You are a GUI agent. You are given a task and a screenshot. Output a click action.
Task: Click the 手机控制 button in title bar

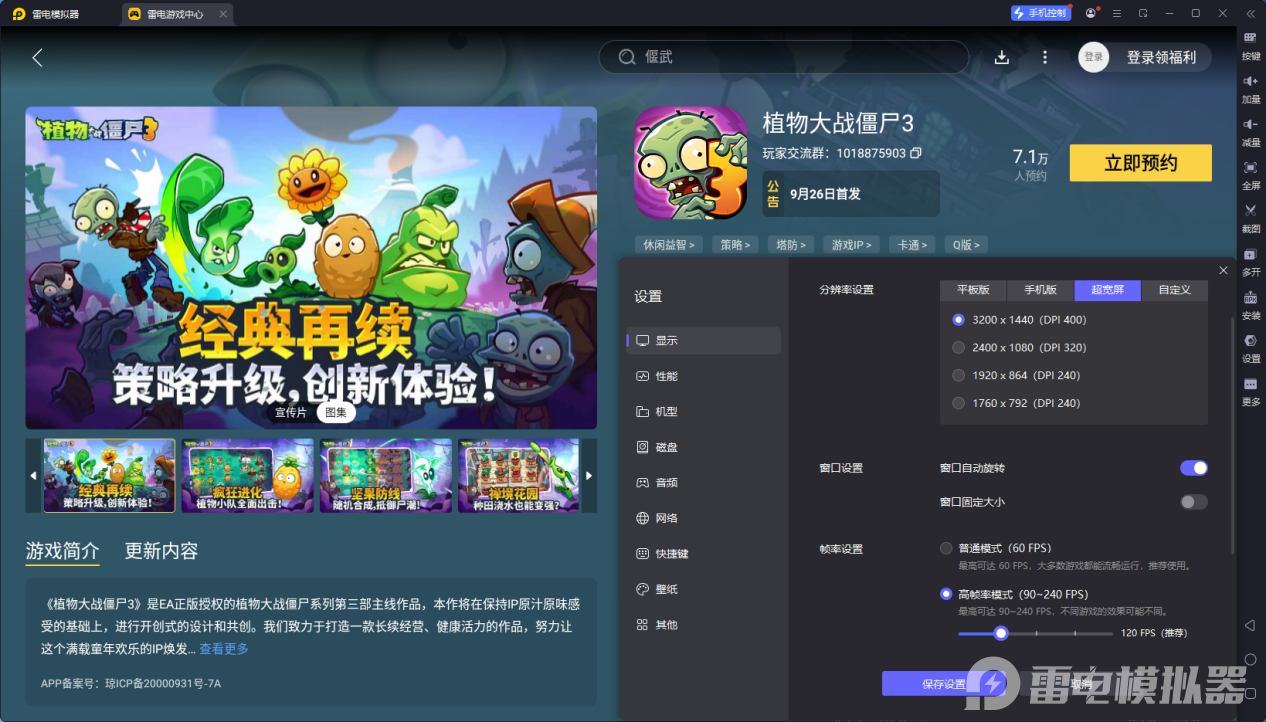[1040, 13]
